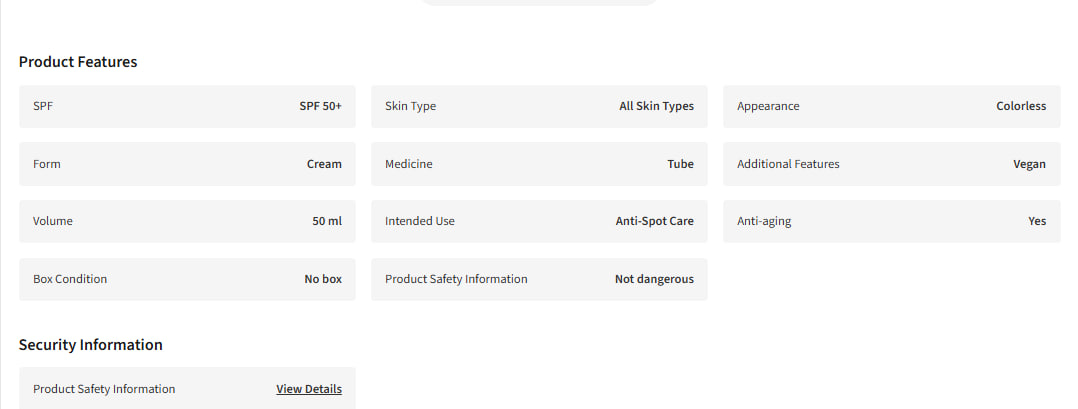
Task: Click the Form Cream feature row
Action: pyautogui.click(x=187, y=164)
